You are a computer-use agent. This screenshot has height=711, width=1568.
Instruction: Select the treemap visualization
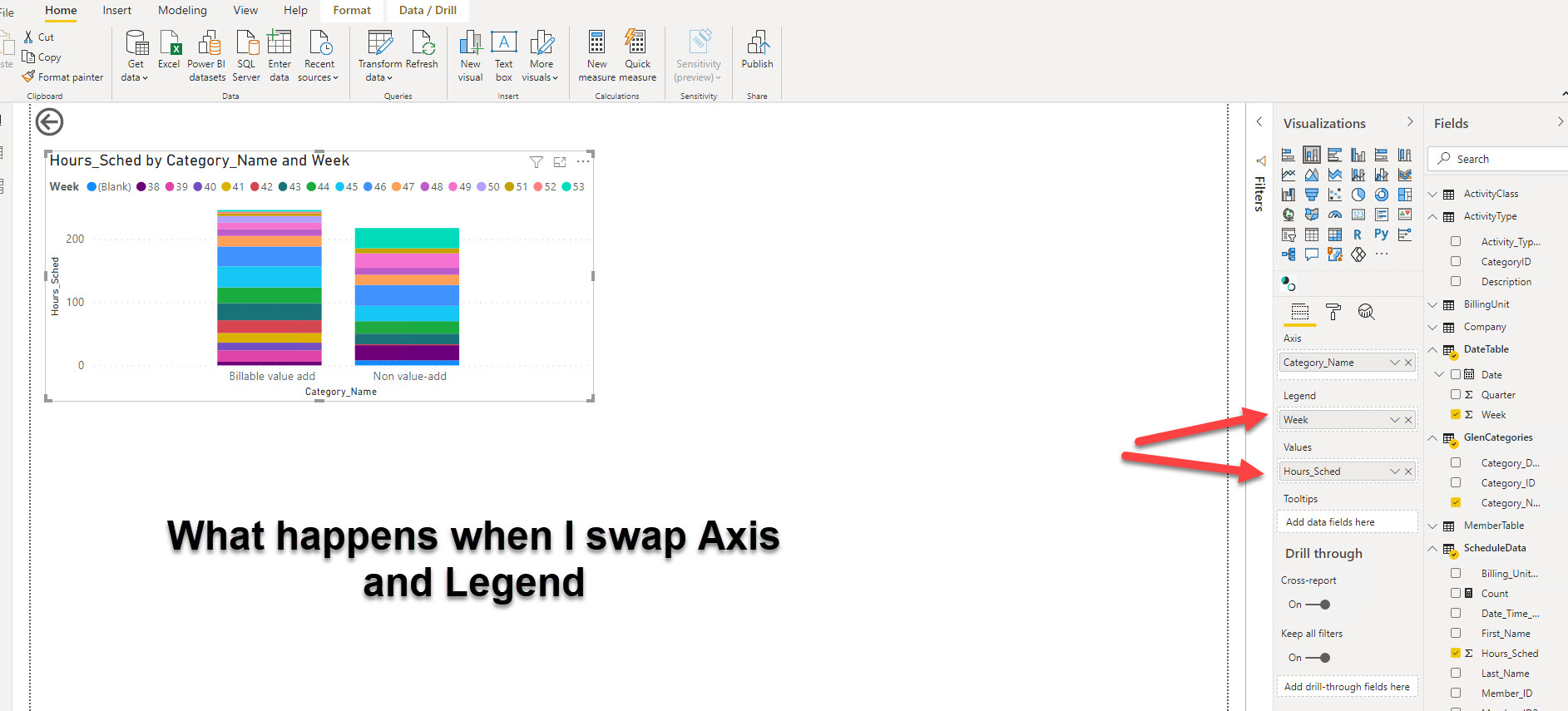[x=1404, y=195]
